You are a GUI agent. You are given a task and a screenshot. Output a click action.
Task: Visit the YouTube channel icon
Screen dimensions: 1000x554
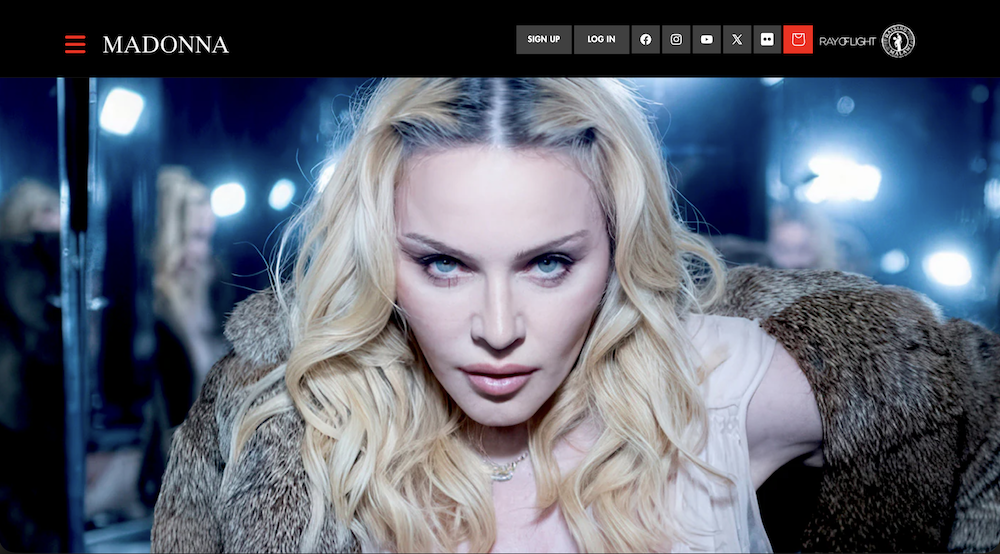pyautogui.click(x=707, y=40)
